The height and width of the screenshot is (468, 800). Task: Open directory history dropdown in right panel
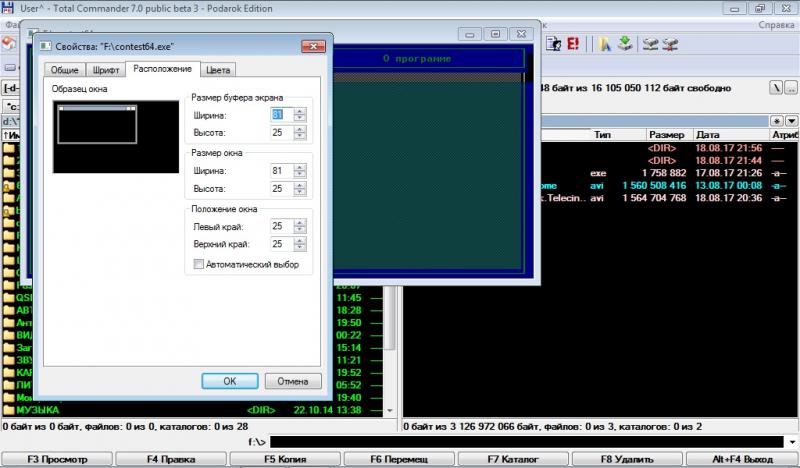[790, 116]
